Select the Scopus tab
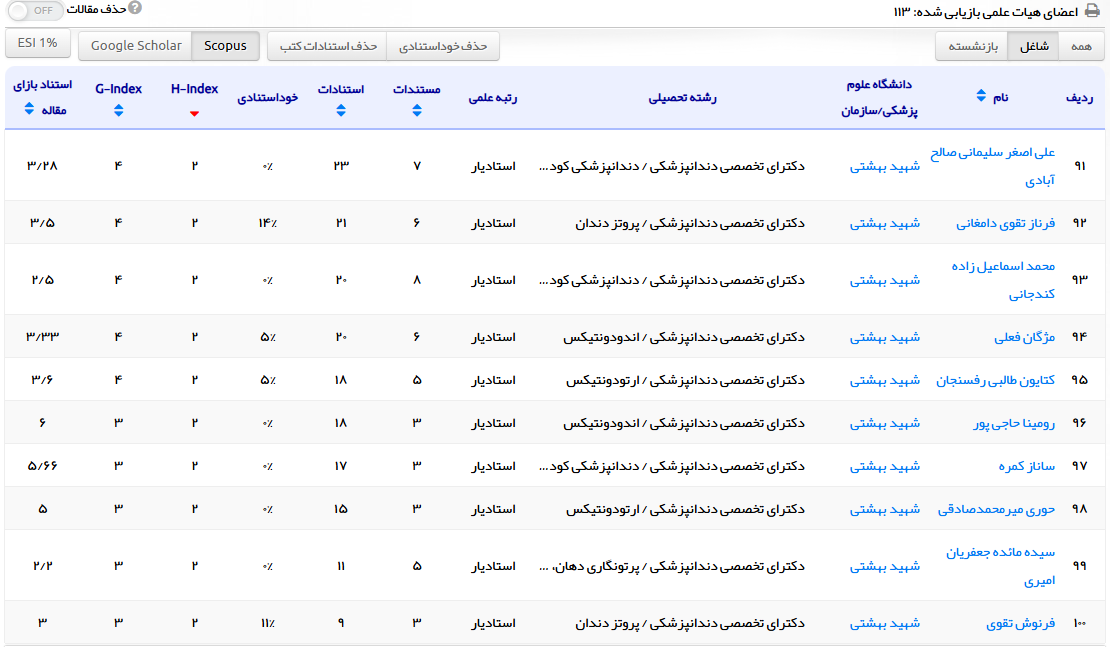Screen dimensions: 1110x647 point(225,46)
